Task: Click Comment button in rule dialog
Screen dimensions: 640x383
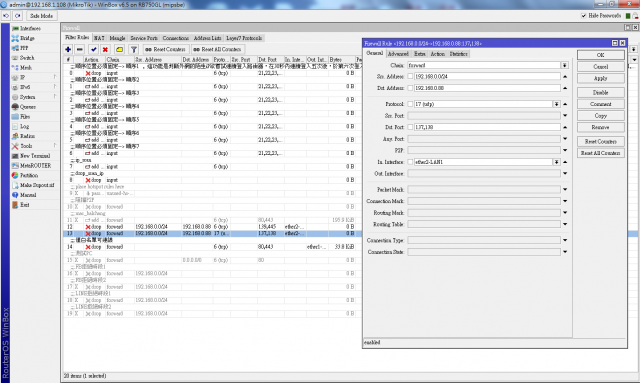Action: pos(600,104)
